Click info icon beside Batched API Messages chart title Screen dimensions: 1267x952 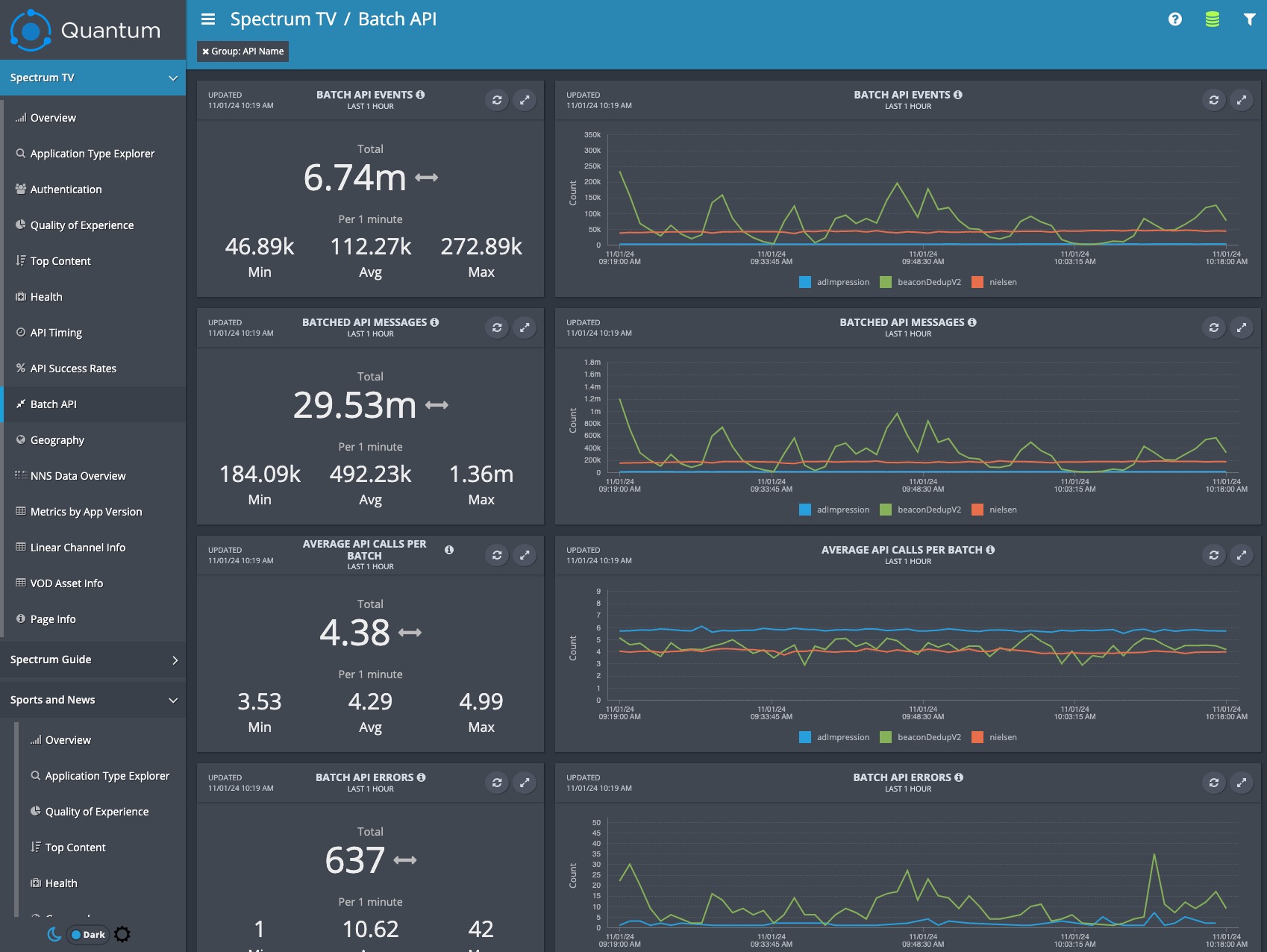pos(972,322)
